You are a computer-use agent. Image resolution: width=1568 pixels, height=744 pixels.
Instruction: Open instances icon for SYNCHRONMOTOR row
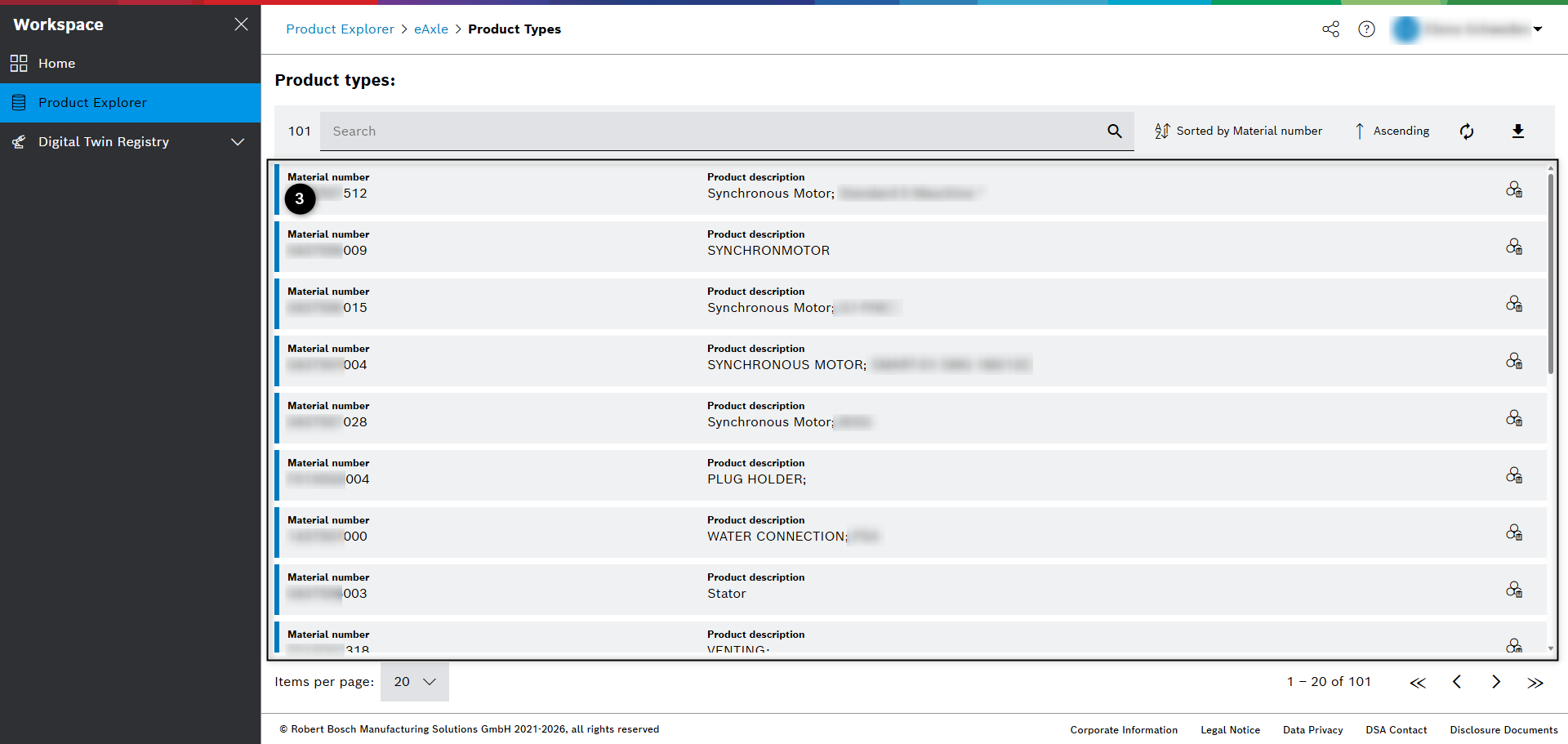pyautogui.click(x=1514, y=247)
